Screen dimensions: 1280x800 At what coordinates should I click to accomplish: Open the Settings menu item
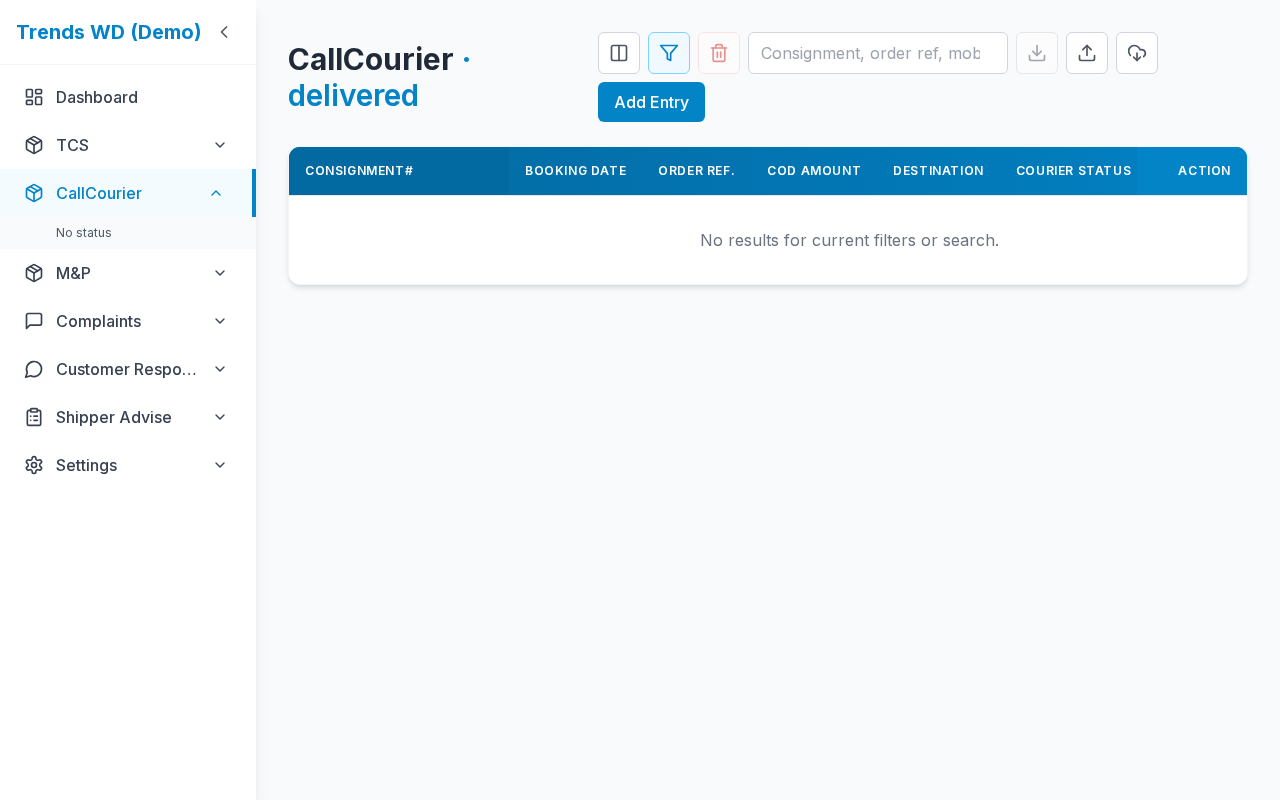click(128, 465)
